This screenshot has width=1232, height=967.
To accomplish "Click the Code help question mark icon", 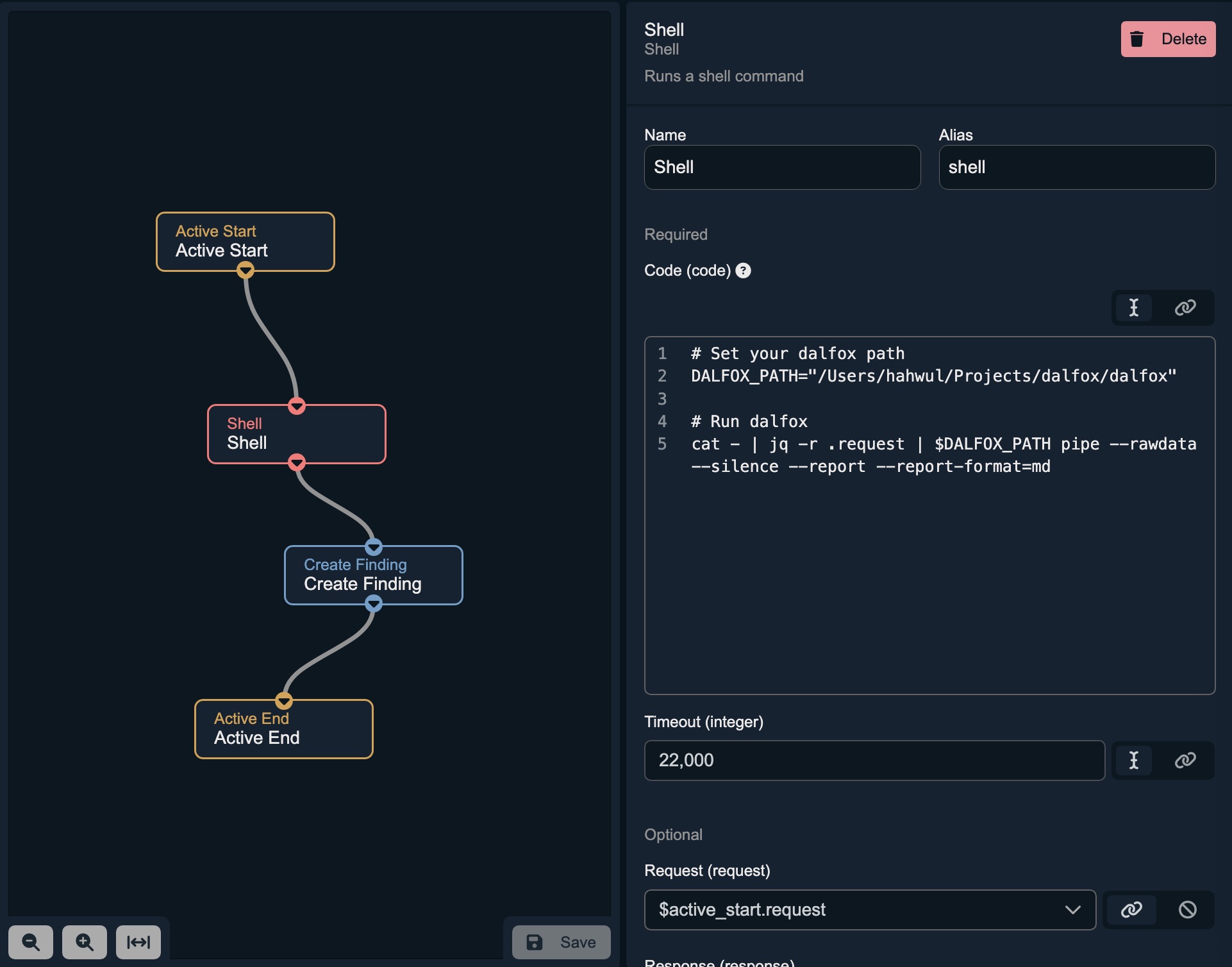I will pos(743,271).
